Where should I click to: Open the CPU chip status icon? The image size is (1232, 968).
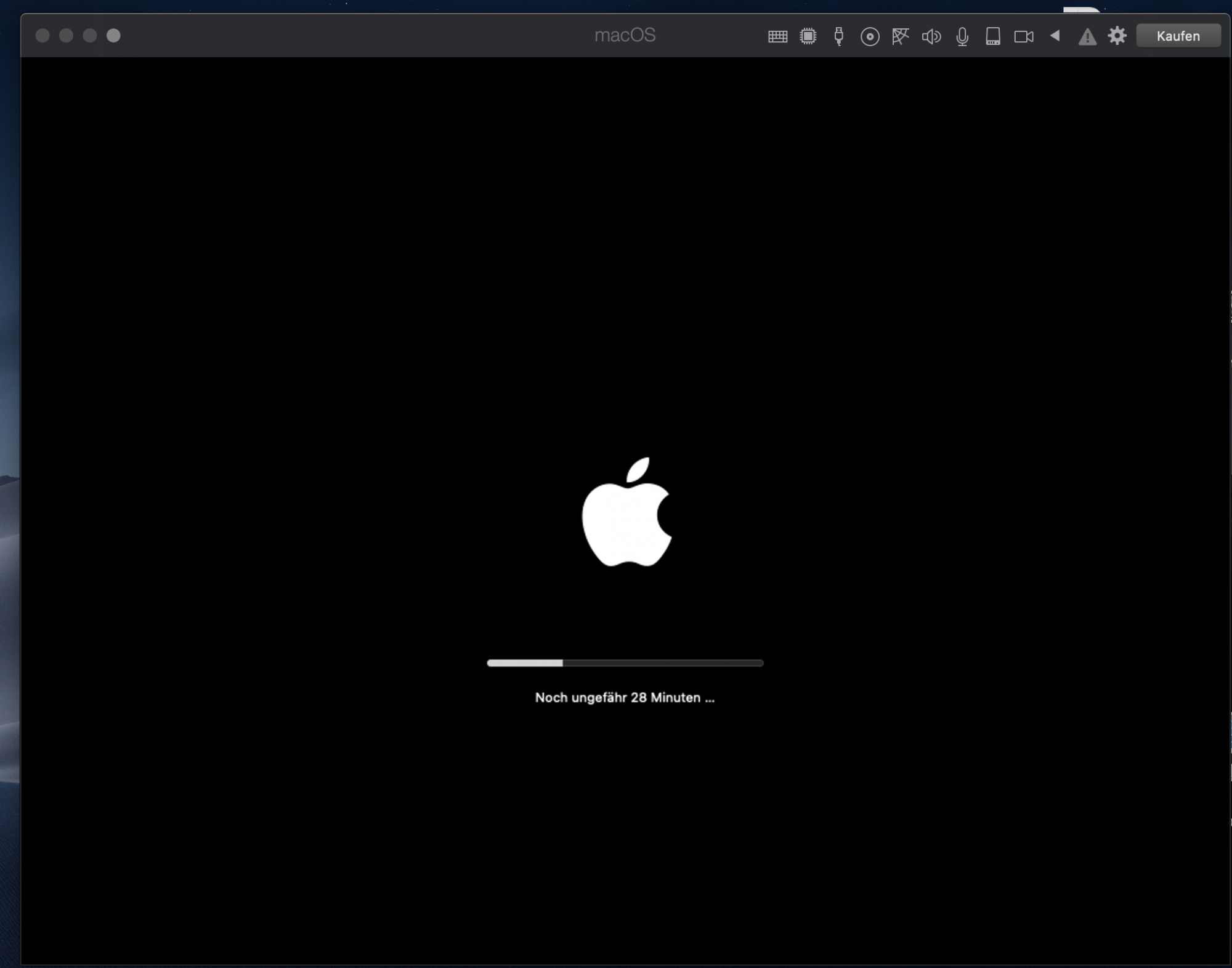[808, 36]
